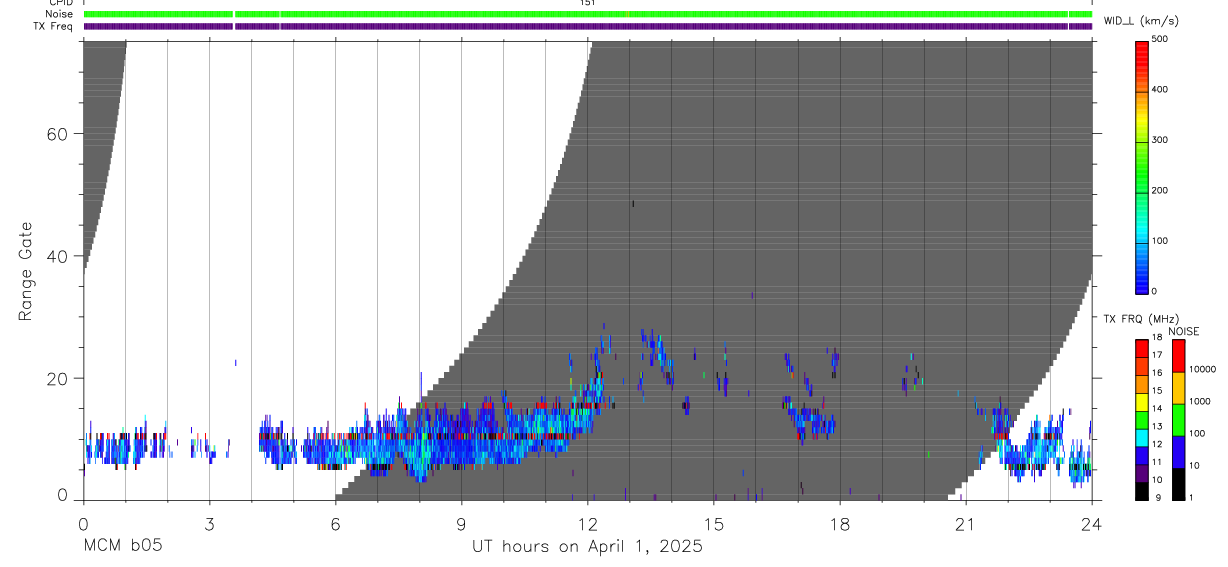Click the x-axis tick label "3"

click(209, 523)
